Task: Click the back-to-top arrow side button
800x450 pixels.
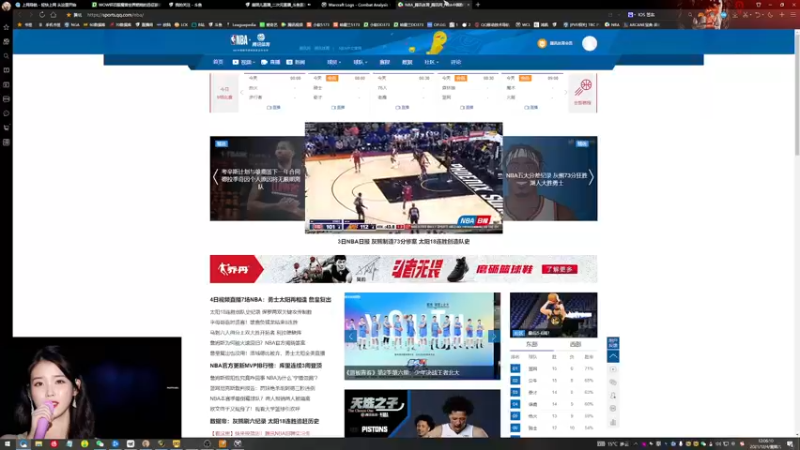Action: (x=613, y=356)
